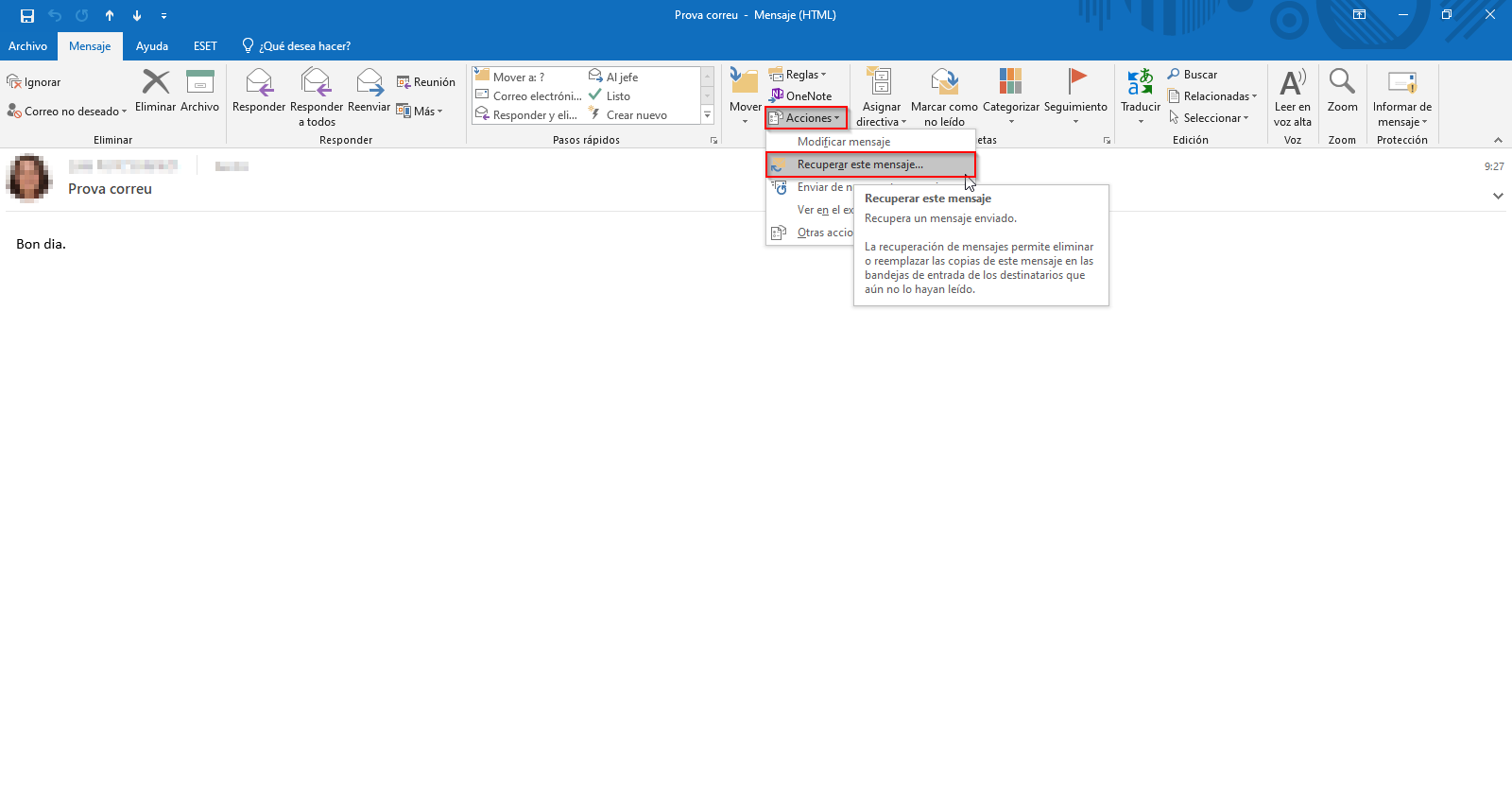Viewport: 1512px width, 811px height.
Task: Click the Seguimiento flag icon
Action: coord(1075,83)
